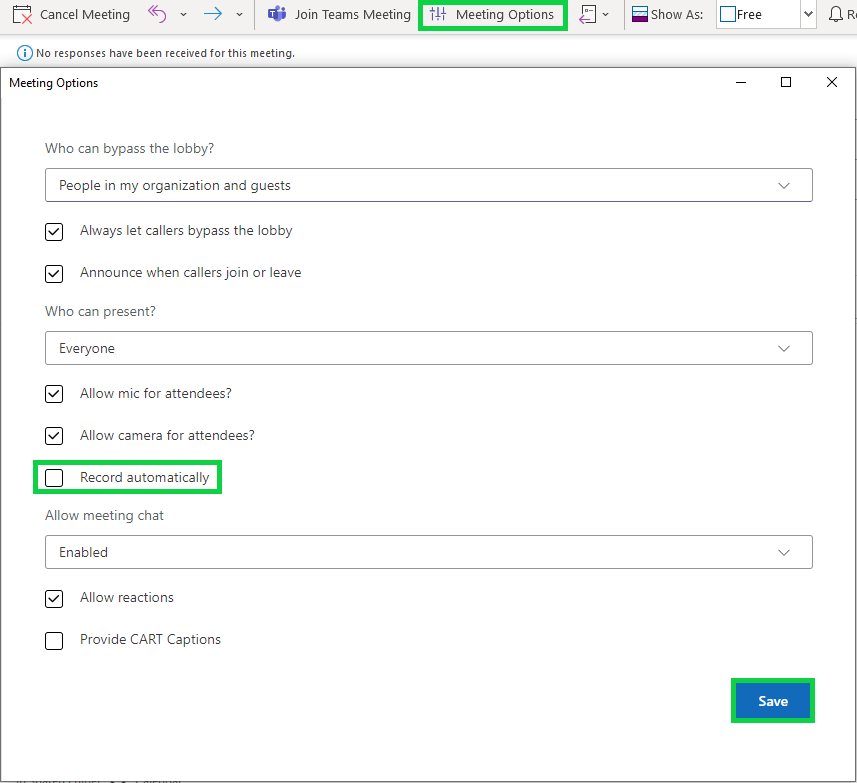Close the Meeting Options window
This screenshot has width=857, height=783.
point(832,82)
